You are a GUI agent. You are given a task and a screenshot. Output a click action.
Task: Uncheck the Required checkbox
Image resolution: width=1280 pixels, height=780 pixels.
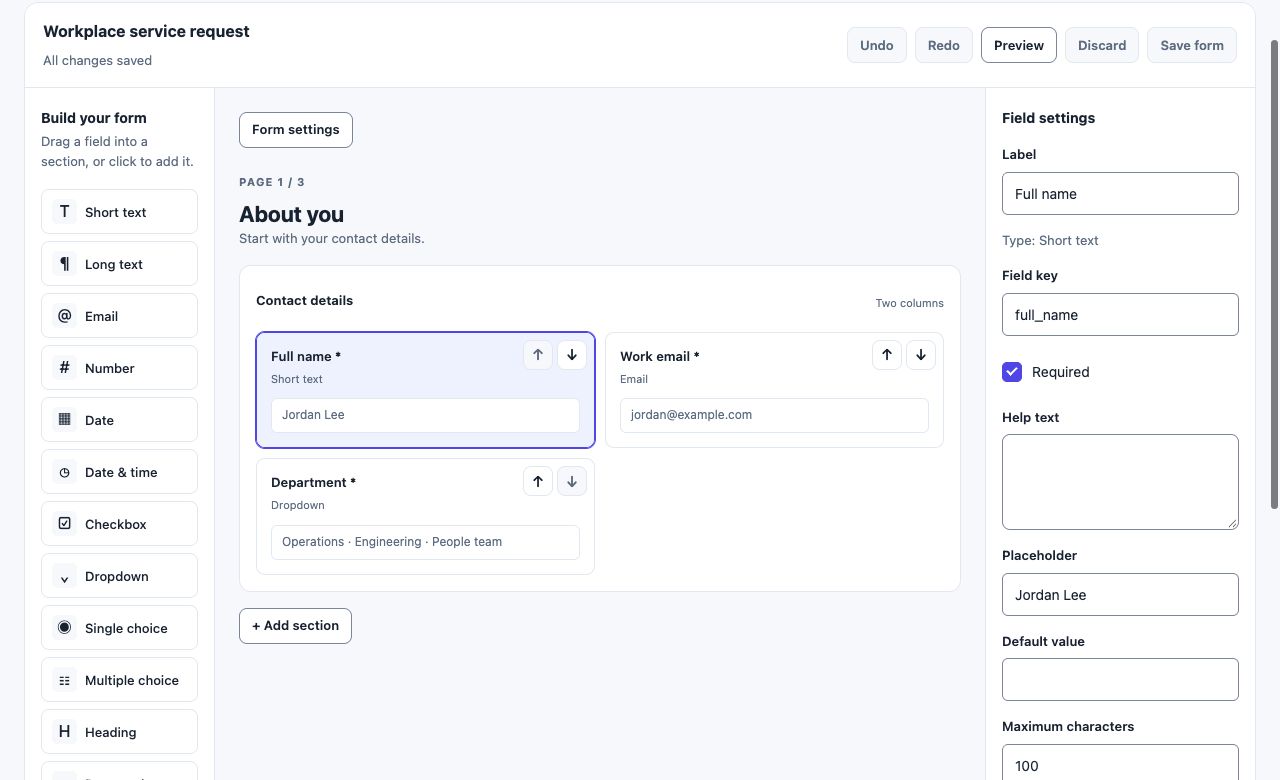1012,372
